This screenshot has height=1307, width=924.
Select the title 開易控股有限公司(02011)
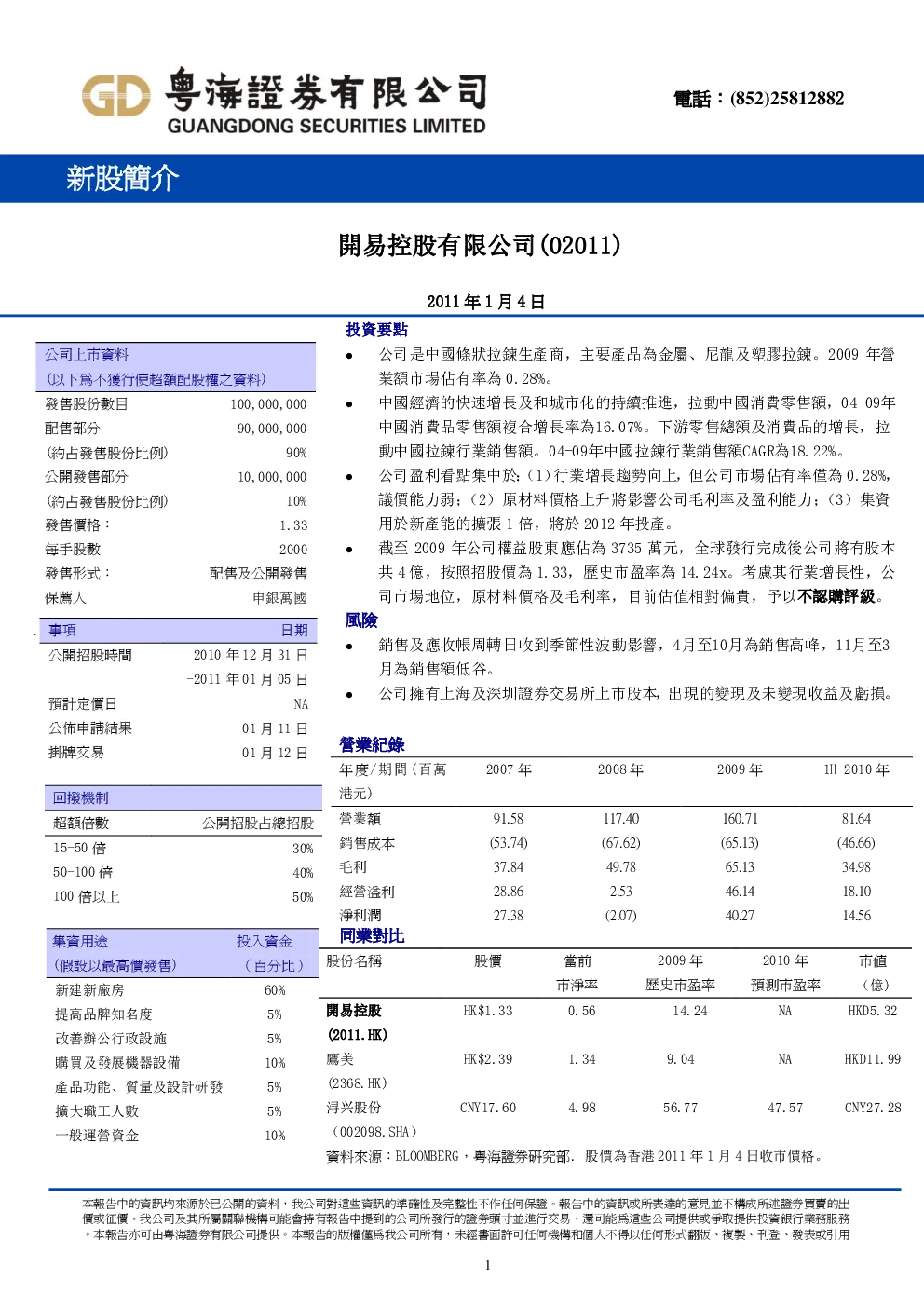(x=480, y=246)
